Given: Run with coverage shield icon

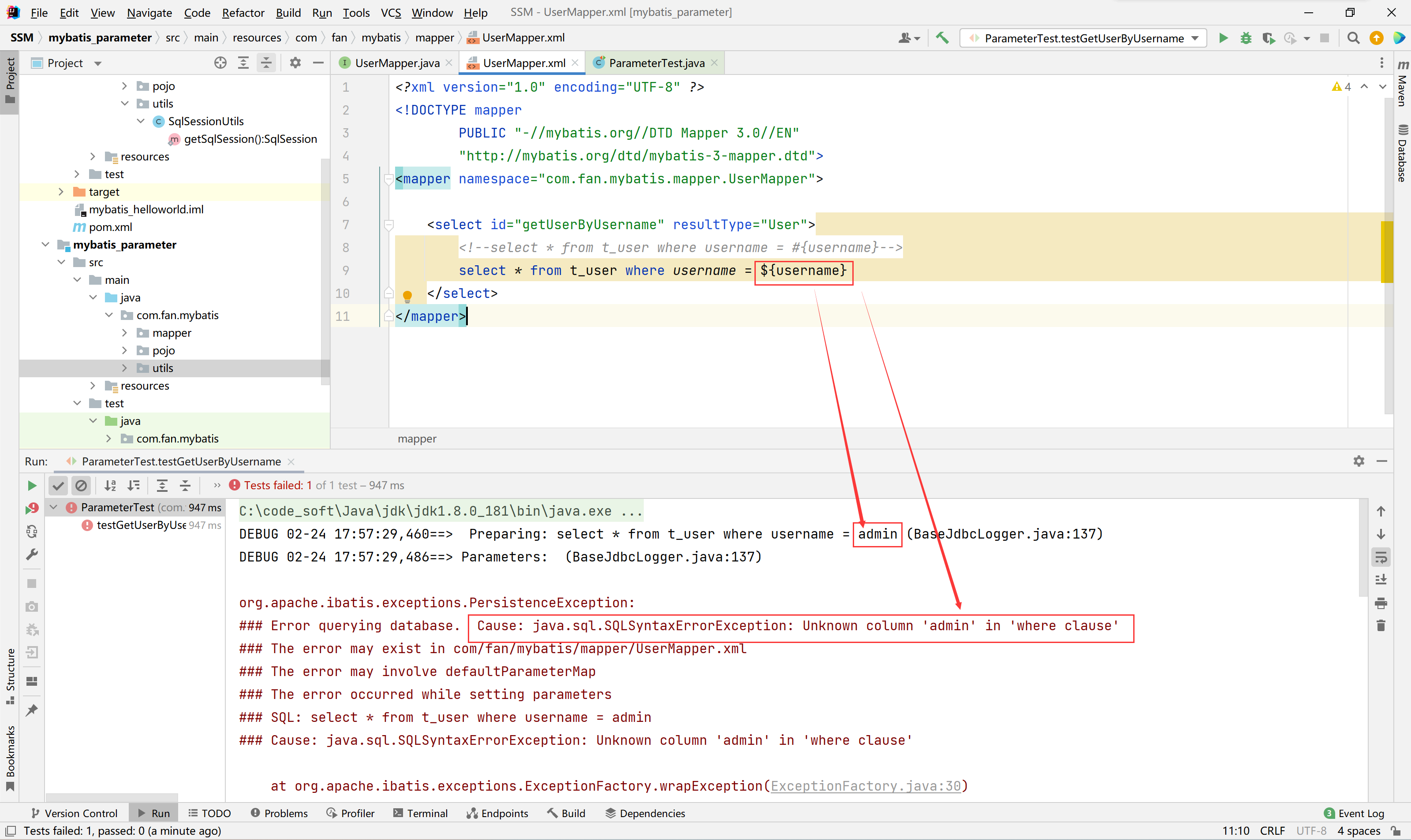Looking at the screenshot, I should click(x=1268, y=38).
